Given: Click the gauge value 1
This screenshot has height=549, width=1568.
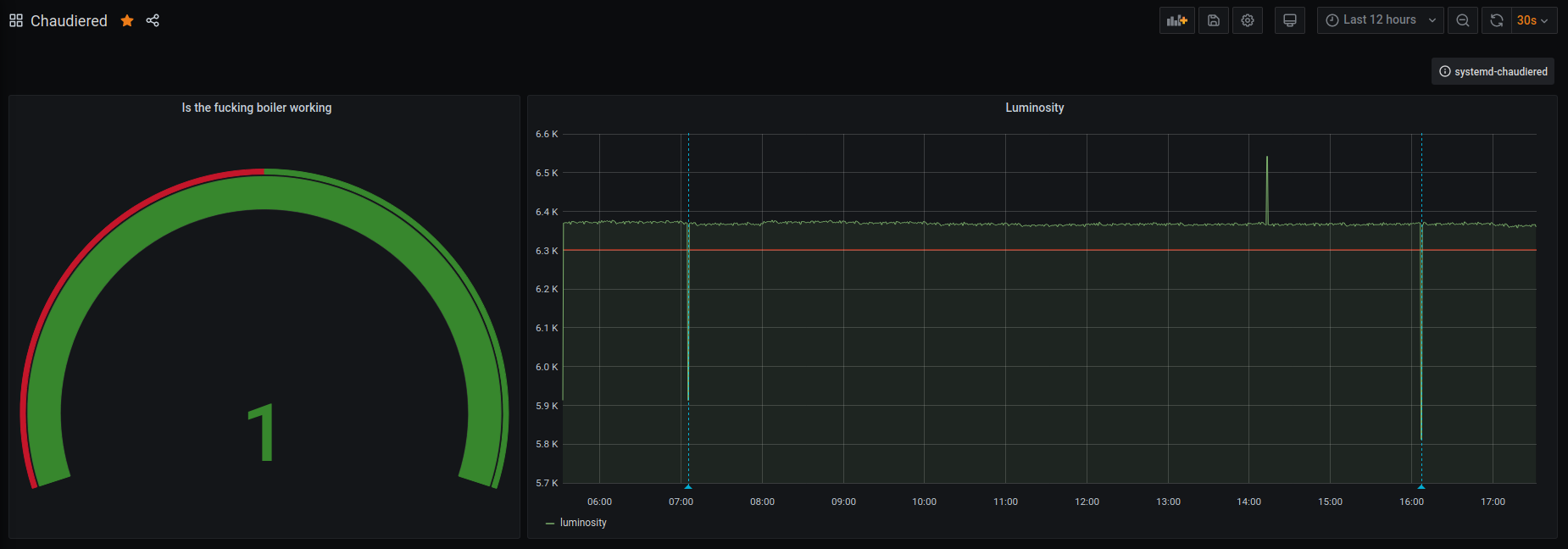Looking at the screenshot, I should tap(262, 432).
